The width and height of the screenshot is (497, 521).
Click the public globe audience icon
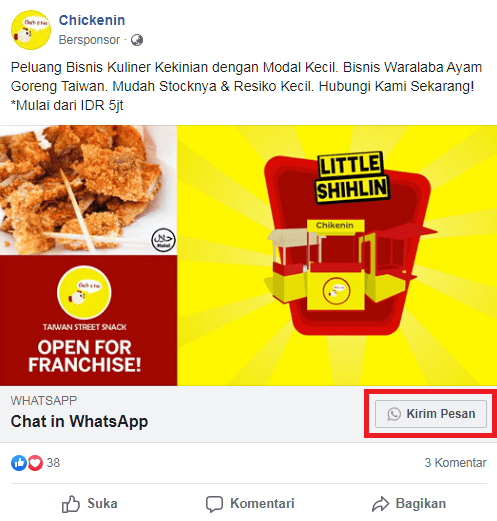tap(137, 40)
